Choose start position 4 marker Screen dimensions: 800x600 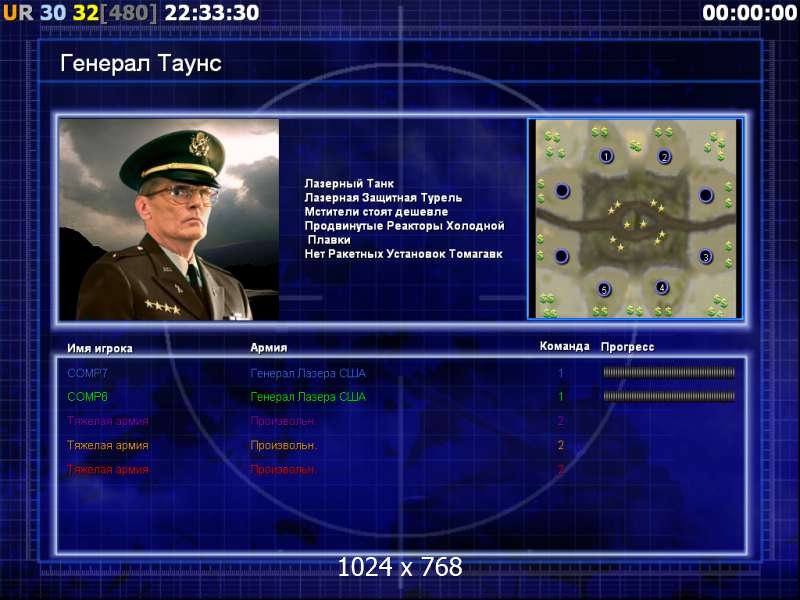(662, 287)
